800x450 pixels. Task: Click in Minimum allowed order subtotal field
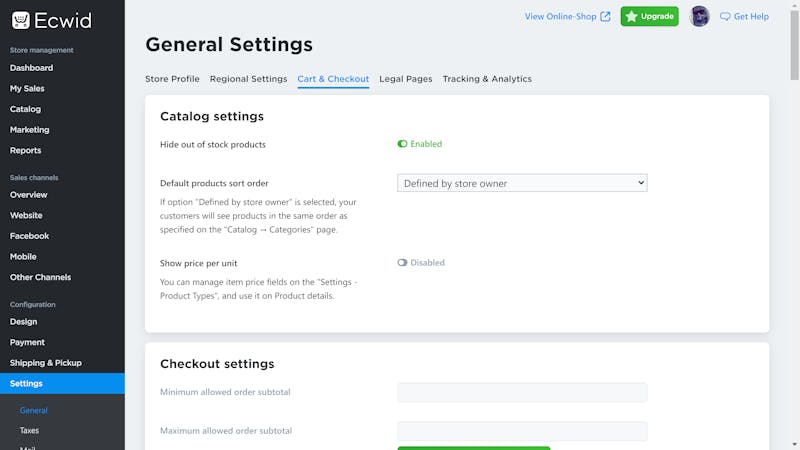click(522, 392)
